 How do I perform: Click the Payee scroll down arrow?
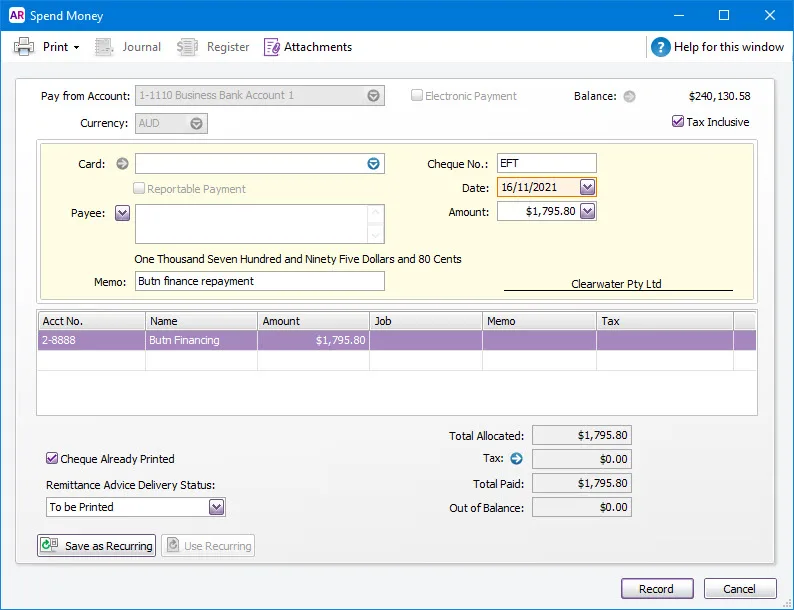point(375,235)
